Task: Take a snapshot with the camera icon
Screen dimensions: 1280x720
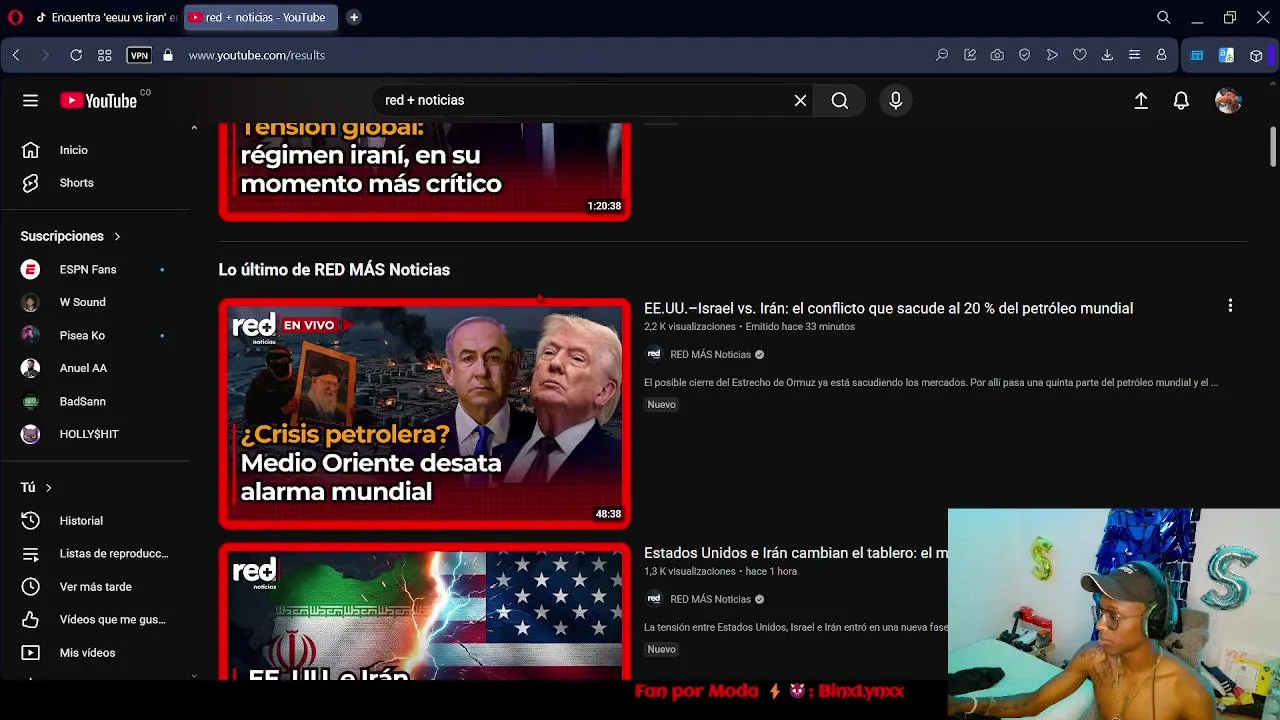Action: tap(997, 55)
